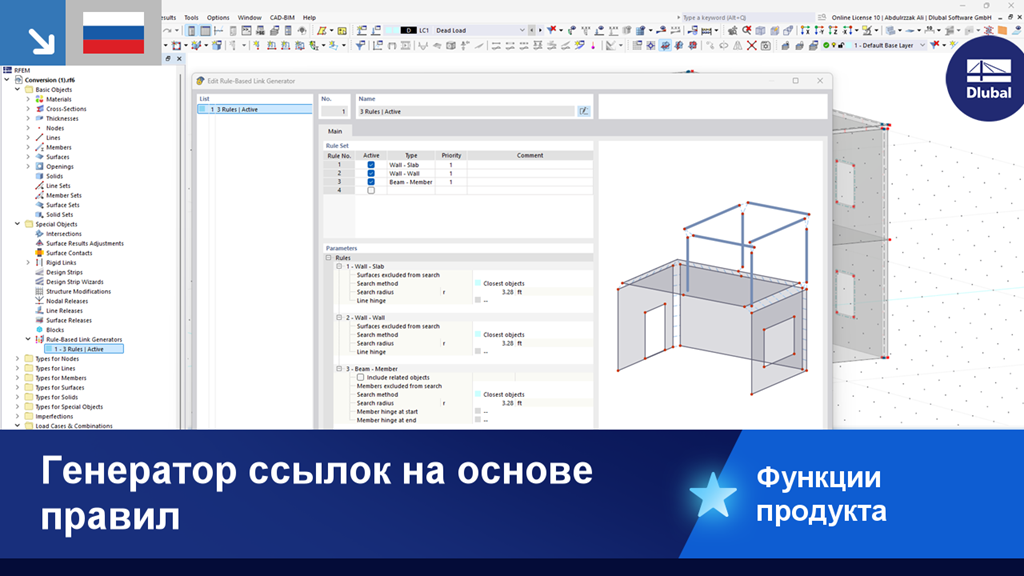1024x576 pixels.
Task: Open the 1 - Default Base Layer dropdown
Action: (922, 46)
